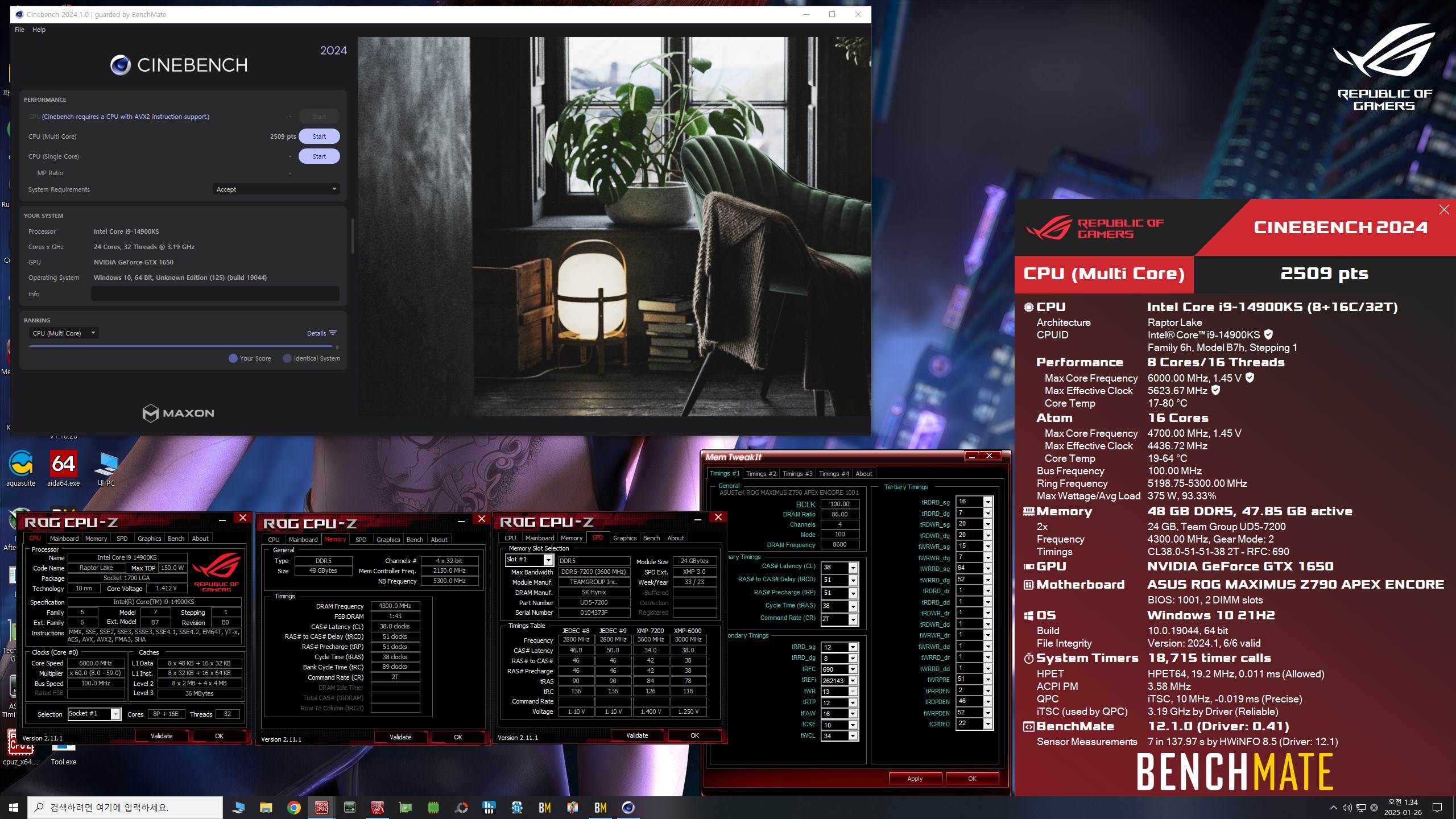The height and width of the screenshot is (819, 1456).
Task: Expand the CAS# Latency (CL) dropdown
Action: click(853, 567)
